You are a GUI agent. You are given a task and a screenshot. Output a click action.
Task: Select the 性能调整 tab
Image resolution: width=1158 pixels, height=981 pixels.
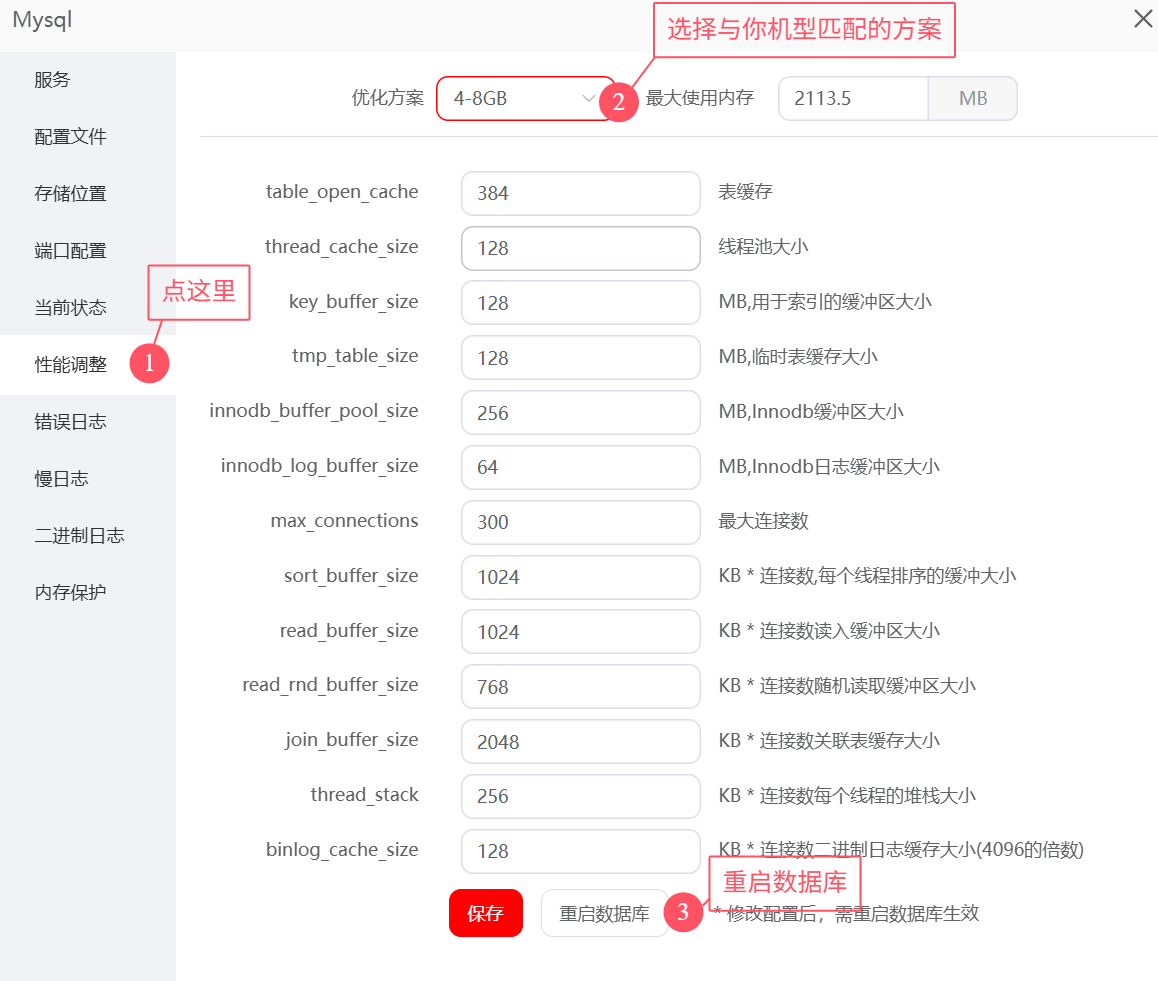click(x=64, y=365)
